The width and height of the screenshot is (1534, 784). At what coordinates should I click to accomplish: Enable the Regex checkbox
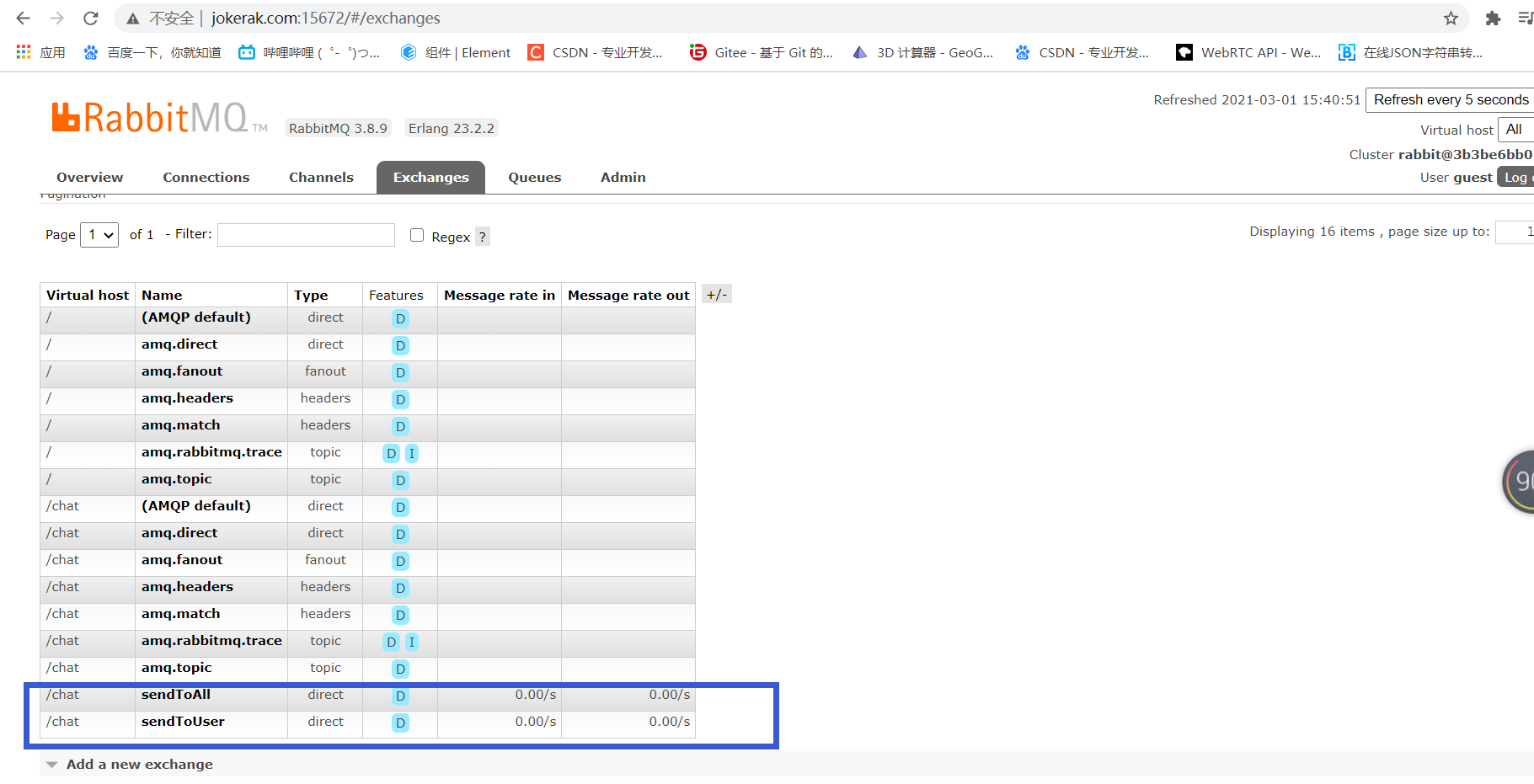417,235
